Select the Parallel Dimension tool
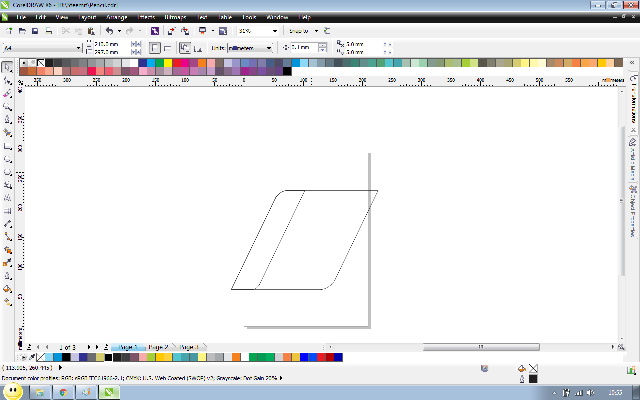640x400 pixels. [7, 224]
